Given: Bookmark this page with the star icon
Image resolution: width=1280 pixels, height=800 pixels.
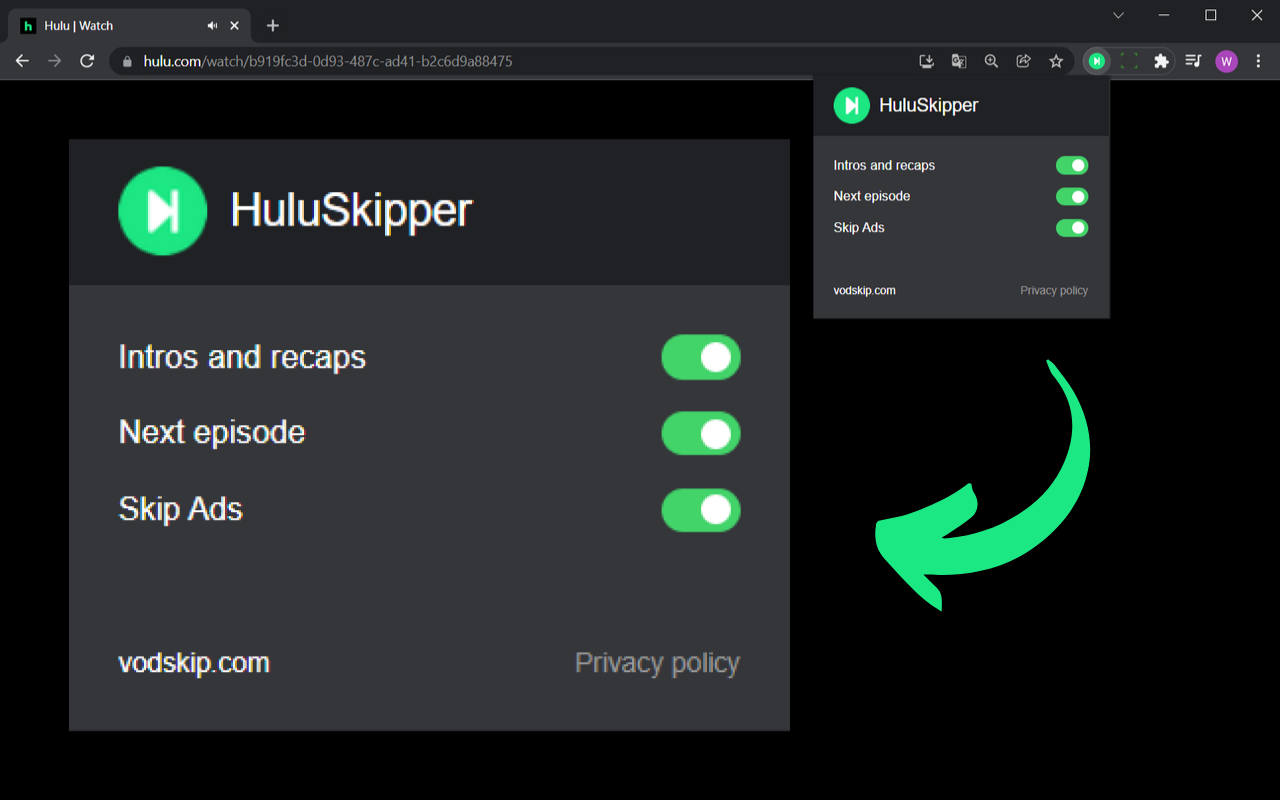Looking at the screenshot, I should (1056, 61).
